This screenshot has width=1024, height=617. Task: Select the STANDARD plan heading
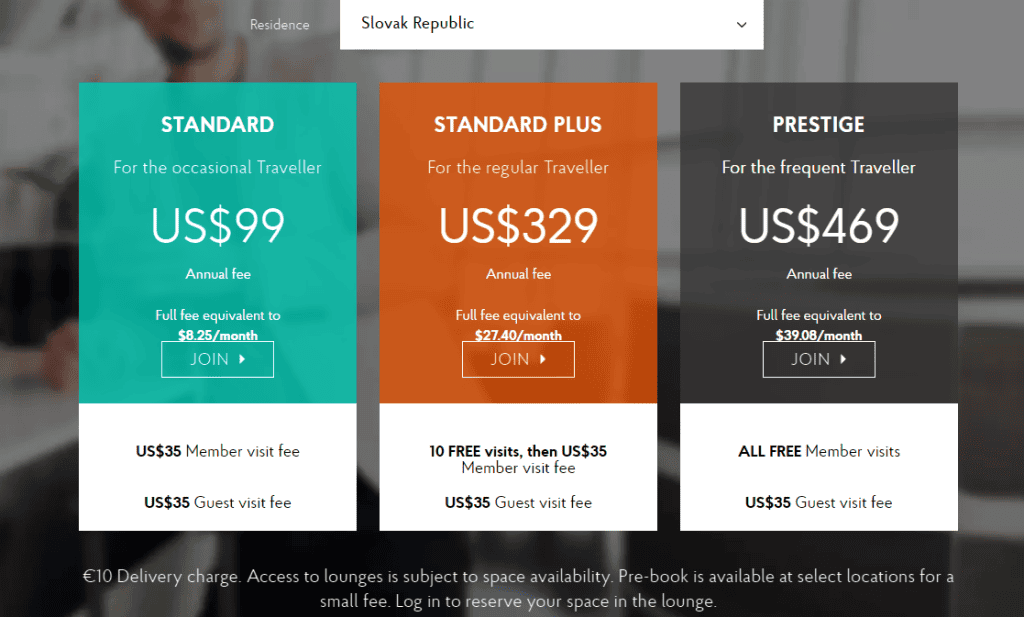217,124
